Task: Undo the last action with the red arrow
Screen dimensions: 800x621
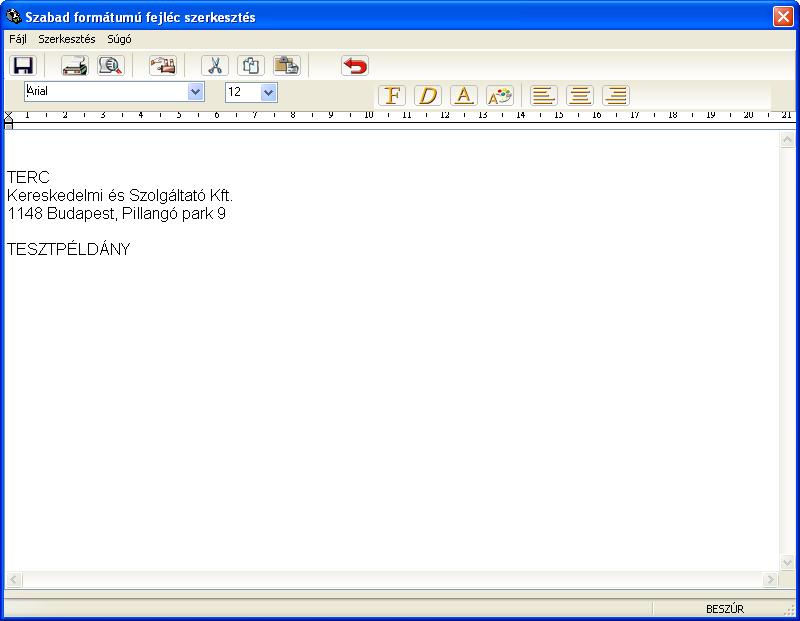Action: [355, 66]
